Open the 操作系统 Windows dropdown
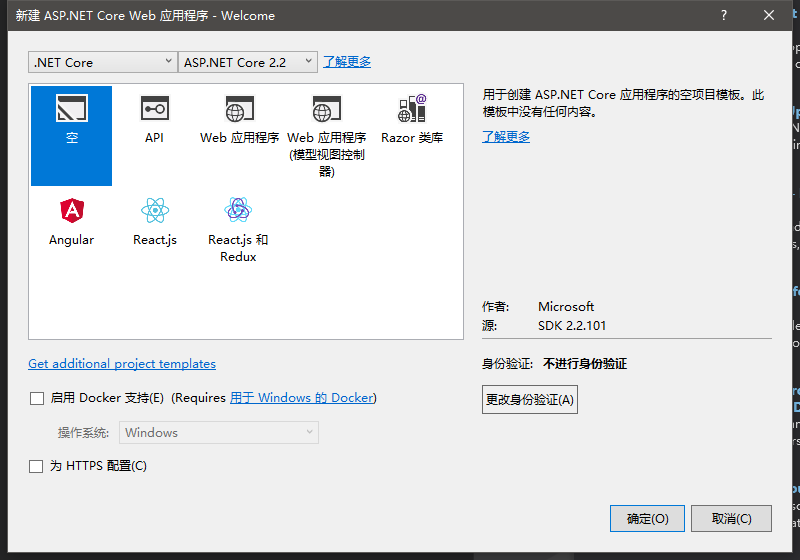Viewport: 800px width, 560px height. pos(219,432)
